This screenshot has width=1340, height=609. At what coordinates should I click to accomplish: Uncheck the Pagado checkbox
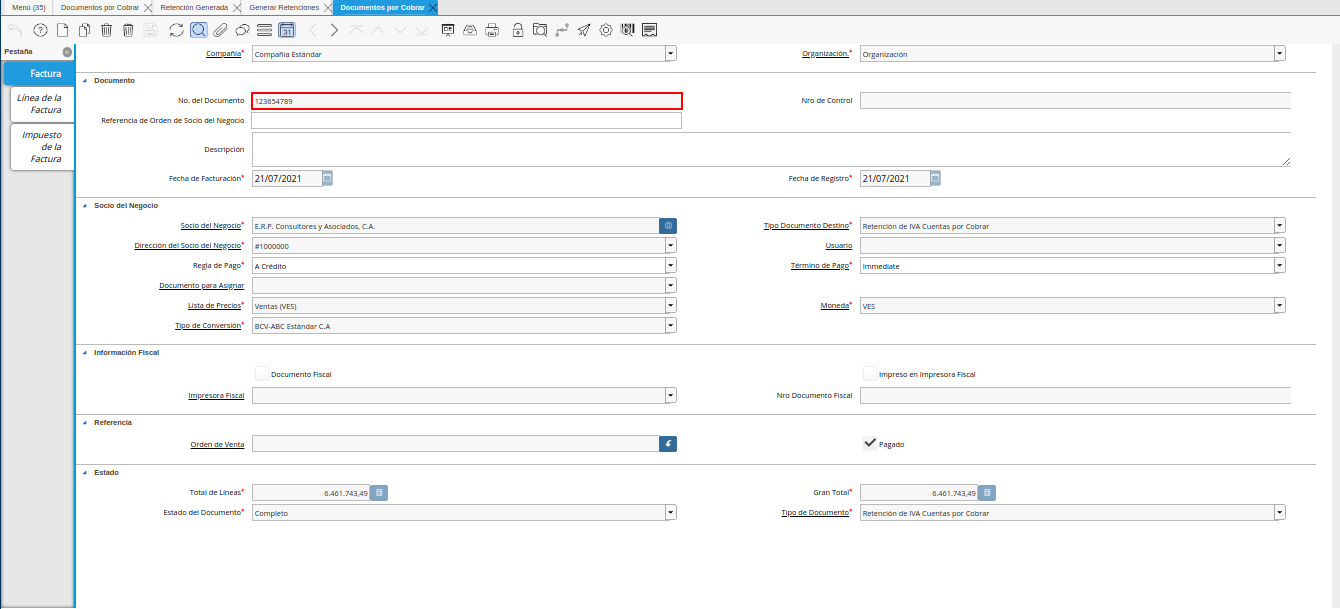[870, 443]
